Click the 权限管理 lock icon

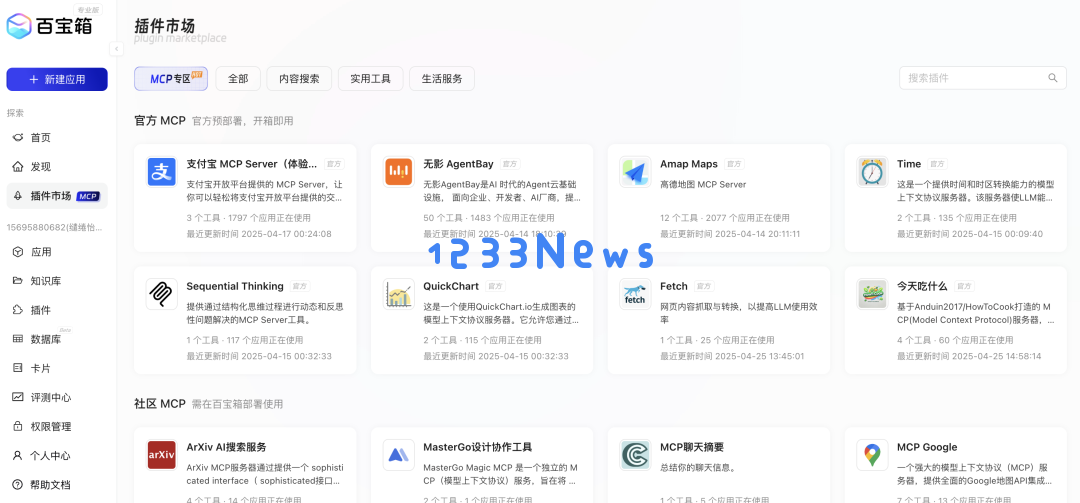(18, 427)
